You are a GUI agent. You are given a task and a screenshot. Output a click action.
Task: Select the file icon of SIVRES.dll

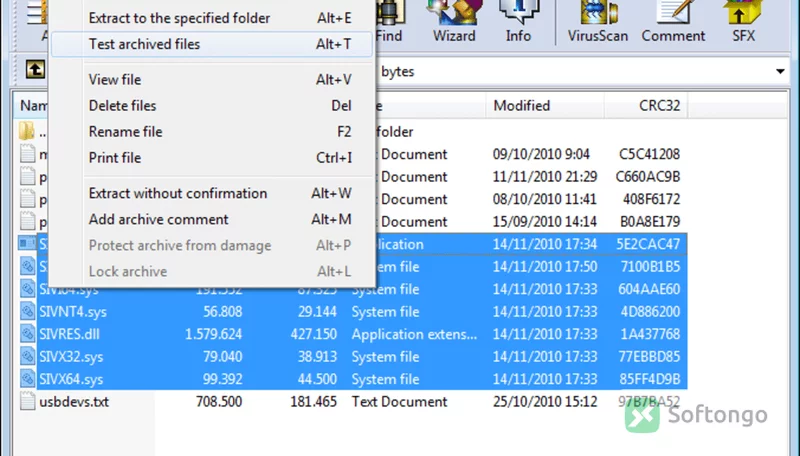(28, 334)
